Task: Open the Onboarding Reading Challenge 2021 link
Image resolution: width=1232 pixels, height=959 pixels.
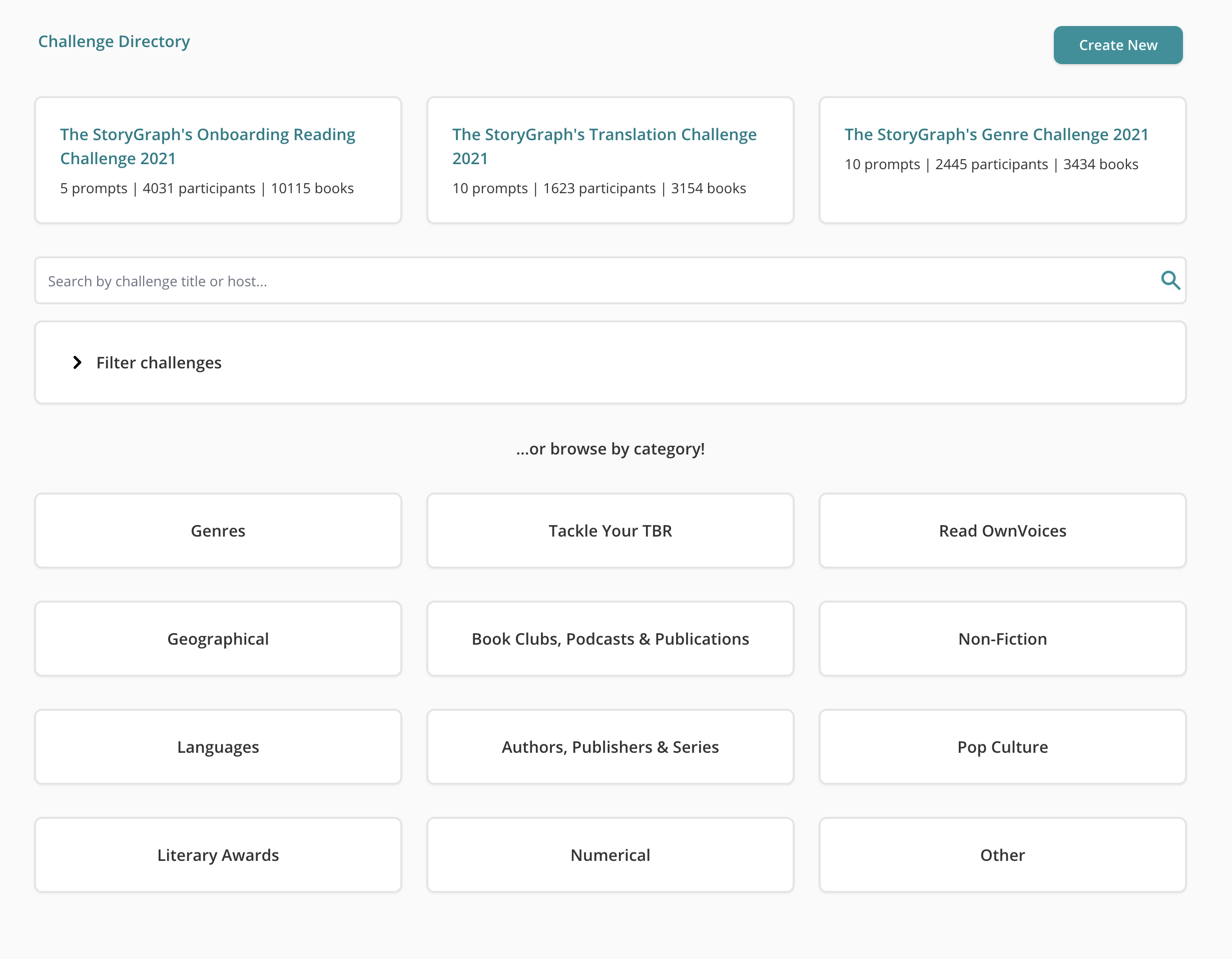Action: tap(208, 146)
